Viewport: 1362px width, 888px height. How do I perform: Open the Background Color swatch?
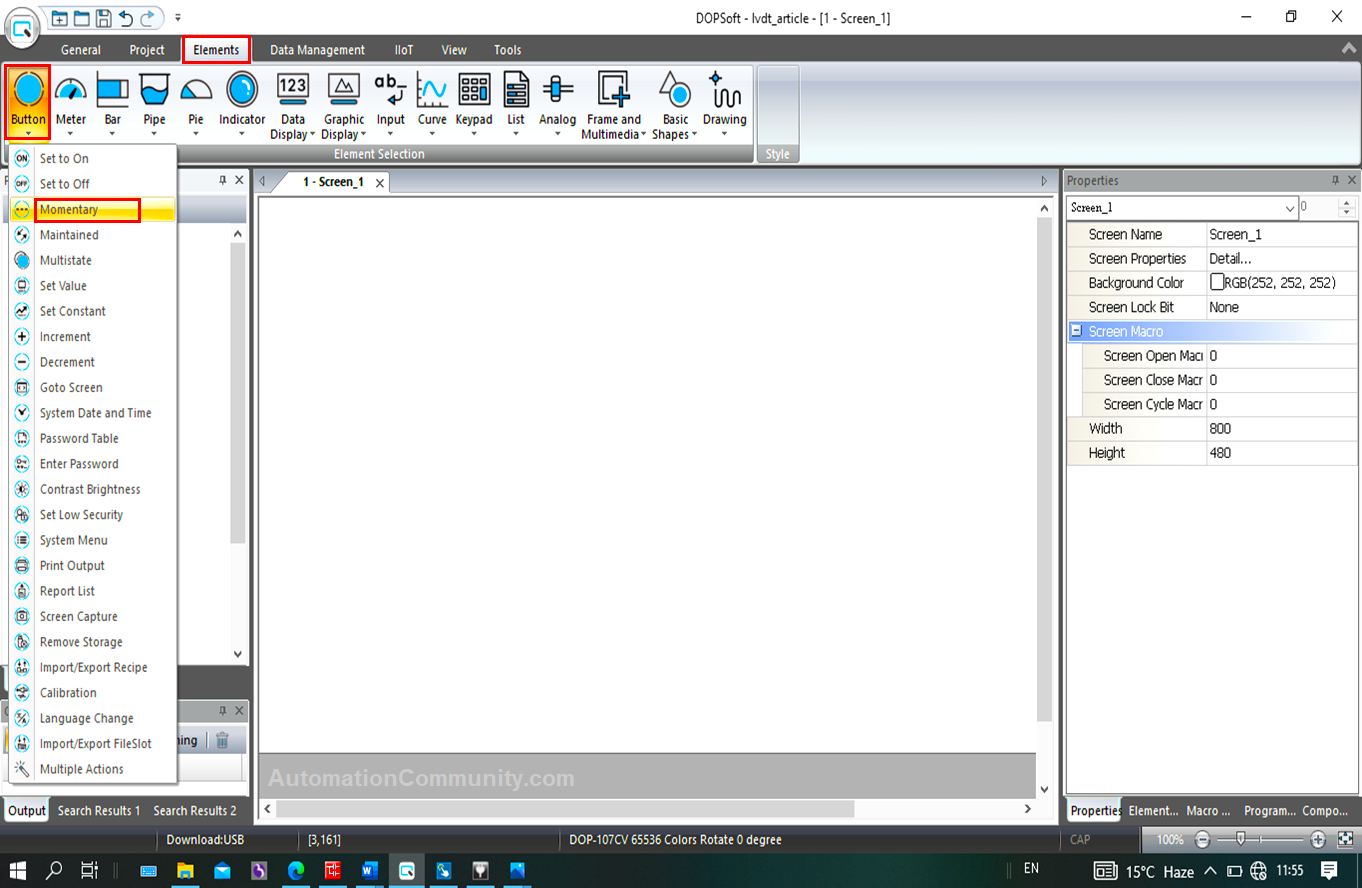coord(1219,282)
